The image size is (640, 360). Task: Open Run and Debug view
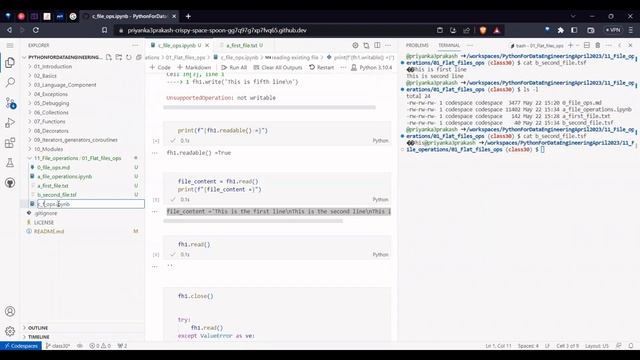click(x=10, y=122)
